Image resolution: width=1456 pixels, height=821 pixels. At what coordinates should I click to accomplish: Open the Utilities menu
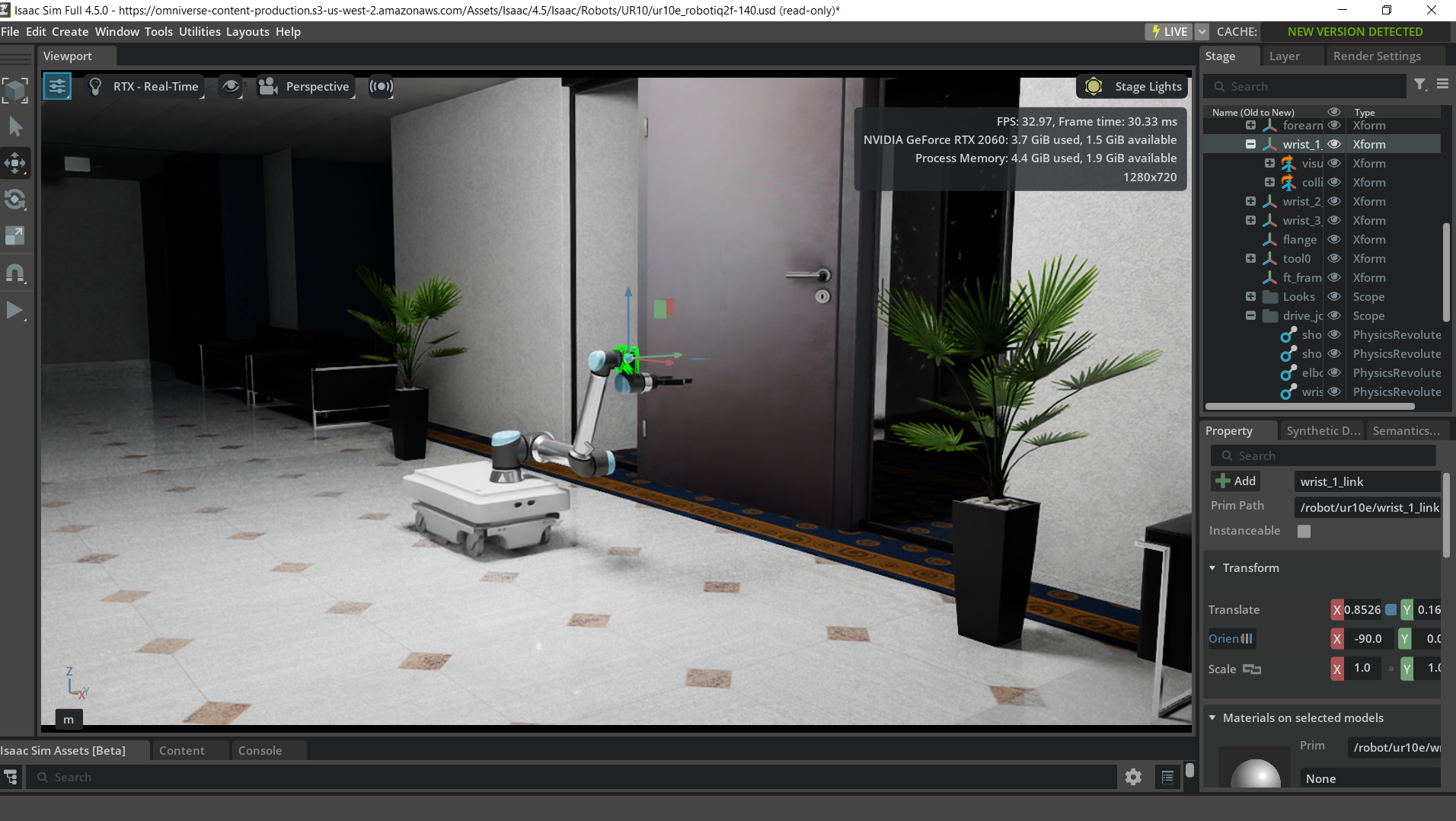pyautogui.click(x=200, y=32)
